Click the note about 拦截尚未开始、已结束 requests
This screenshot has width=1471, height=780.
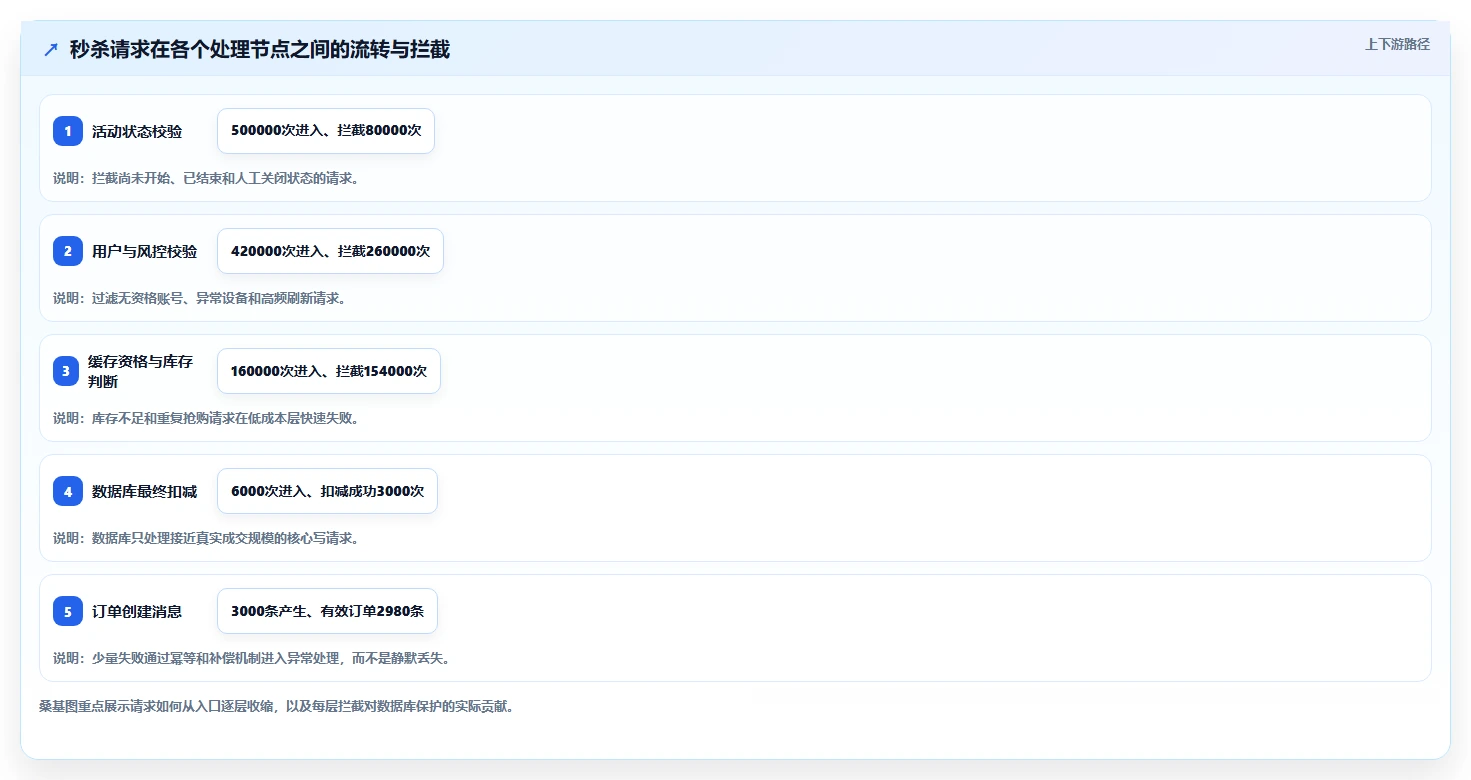coord(206,178)
